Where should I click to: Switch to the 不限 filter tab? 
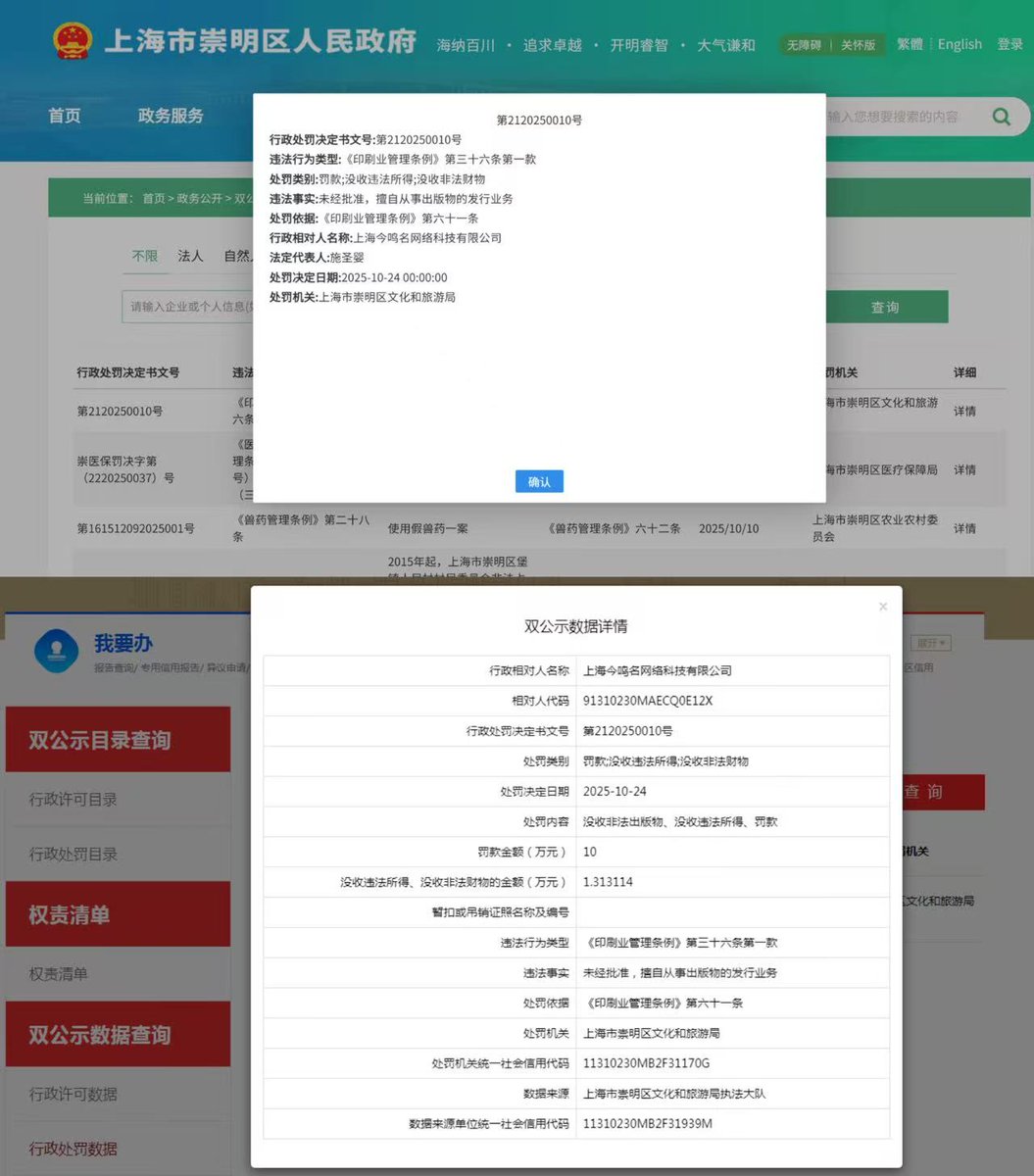tap(145, 256)
